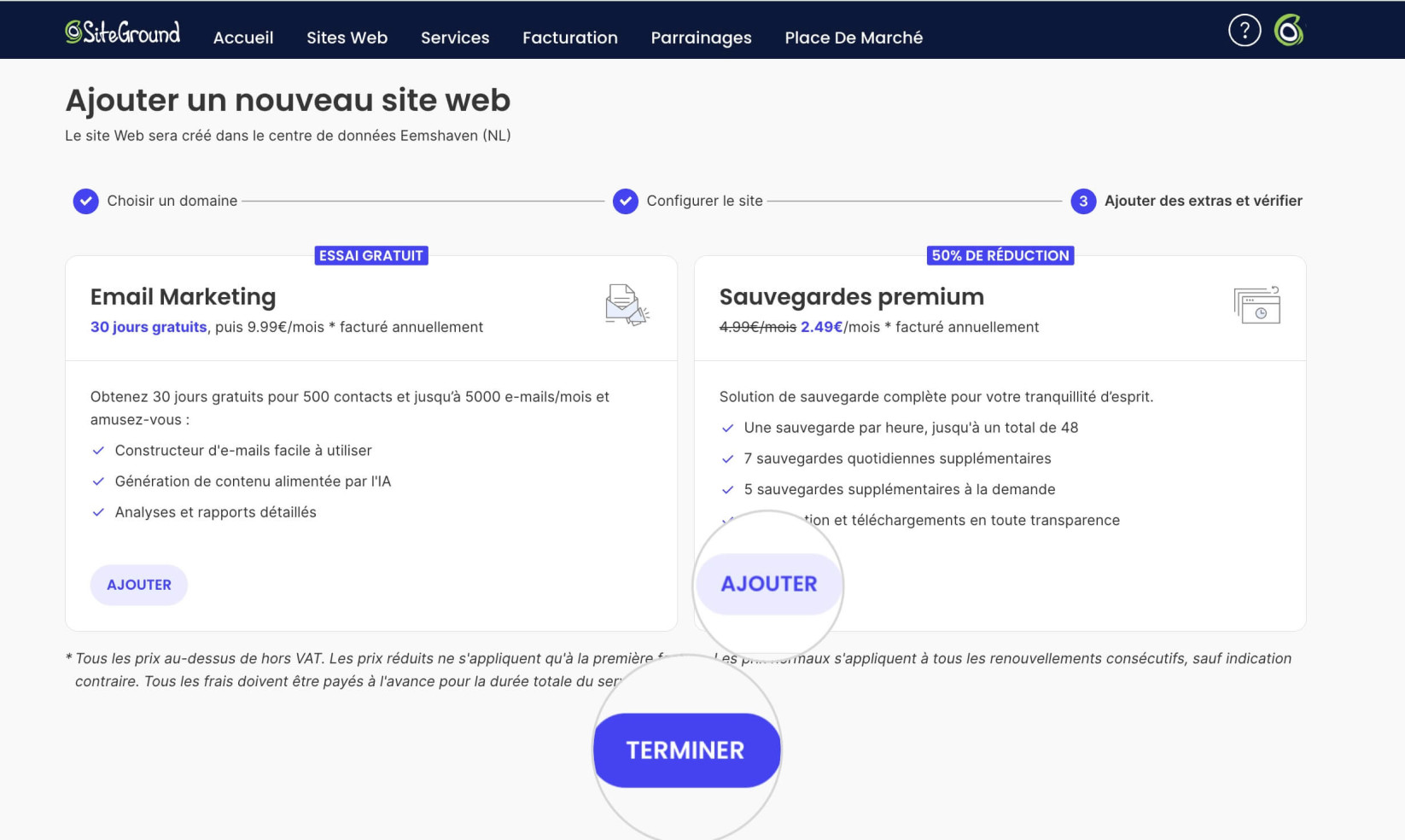Viewport: 1405px width, 840px height.
Task: Click the step 3 number circle
Action: 1083,201
